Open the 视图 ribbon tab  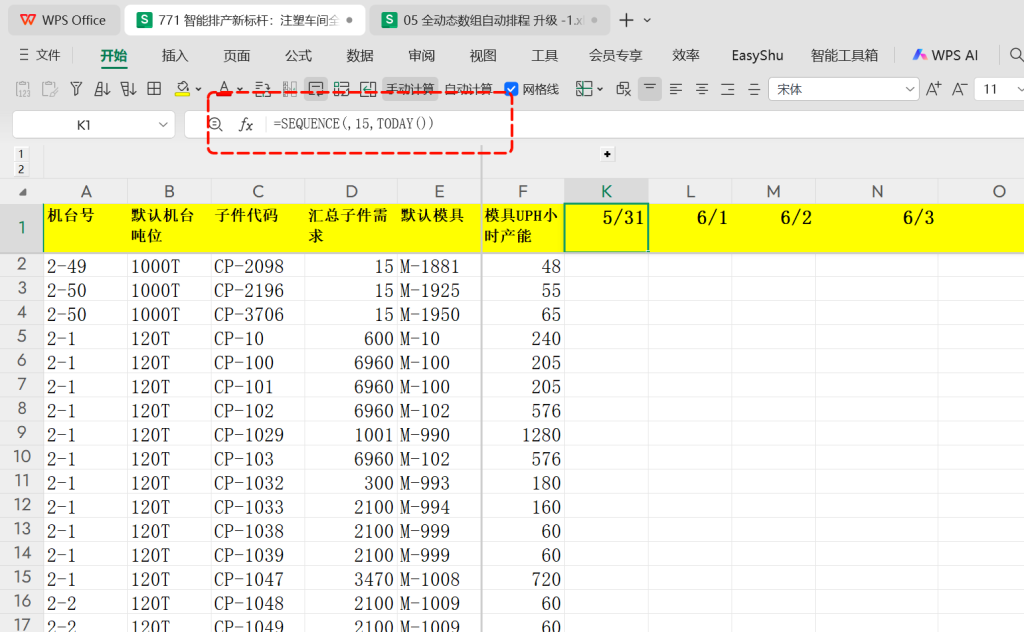click(x=483, y=55)
